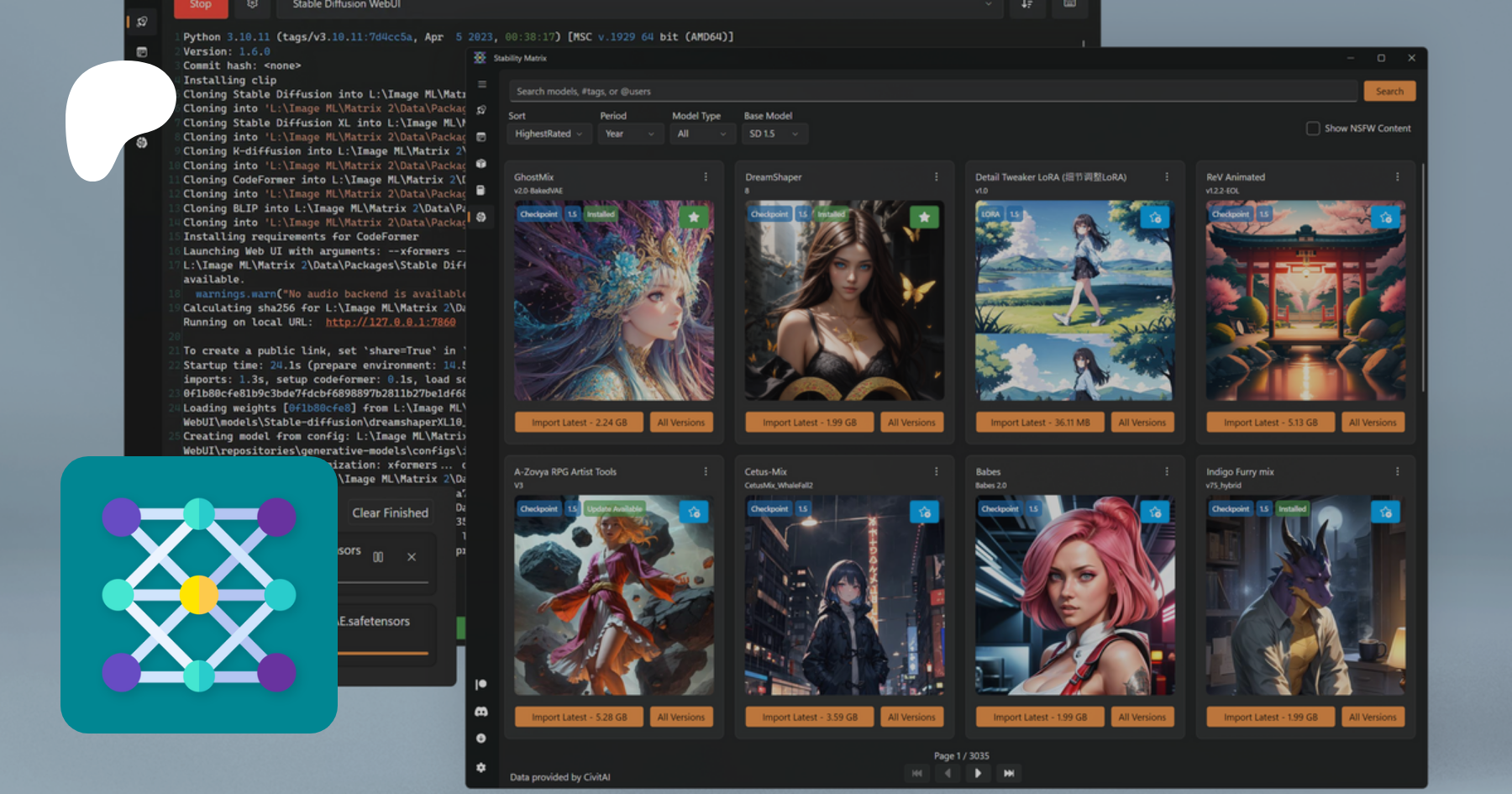Expand the Sort dropdown showing HighestRated

click(549, 134)
